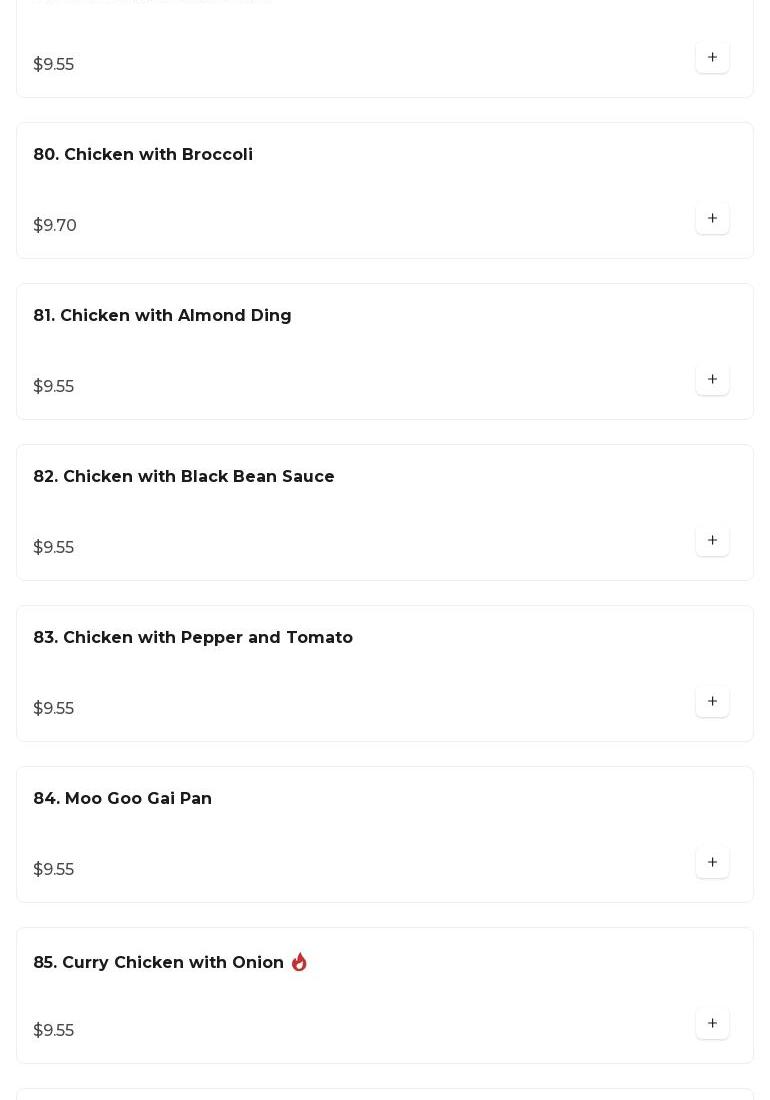Image resolution: width=770 pixels, height=1100 pixels.
Task: View 83. Chicken with Pepper and Tomato
Action: point(193,638)
